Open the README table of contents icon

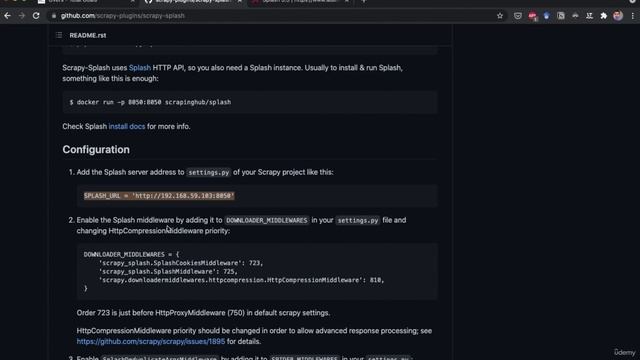pyautogui.click(x=59, y=36)
